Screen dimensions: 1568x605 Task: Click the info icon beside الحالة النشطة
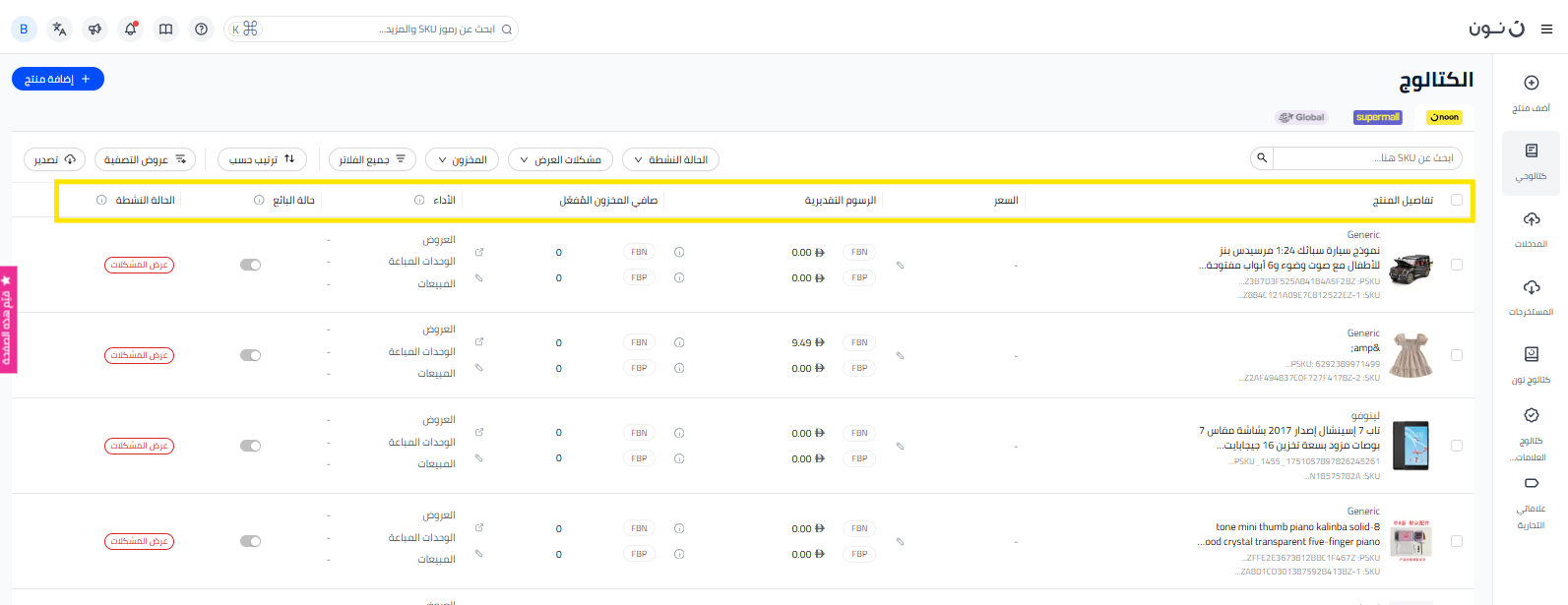click(x=101, y=201)
